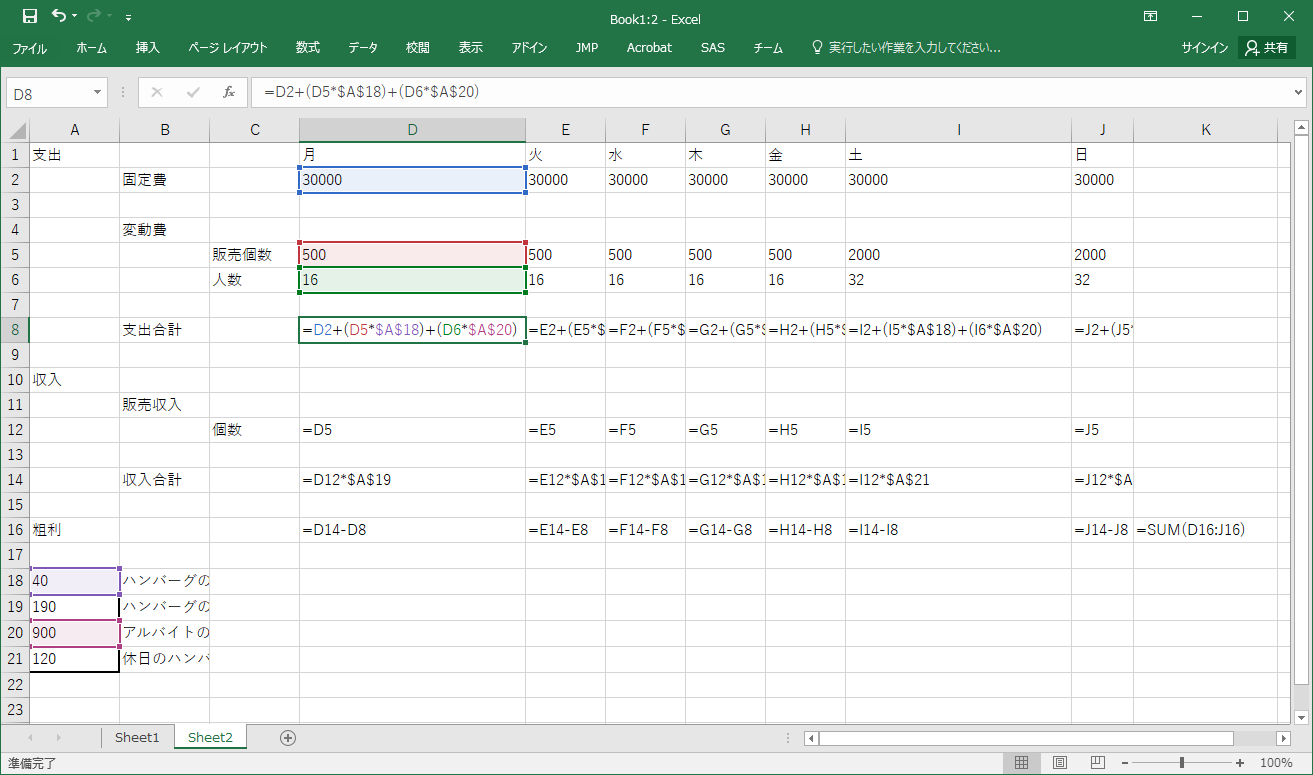Expand the formula bar
This screenshot has height=775, width=1313.
tap(1298, 93)
